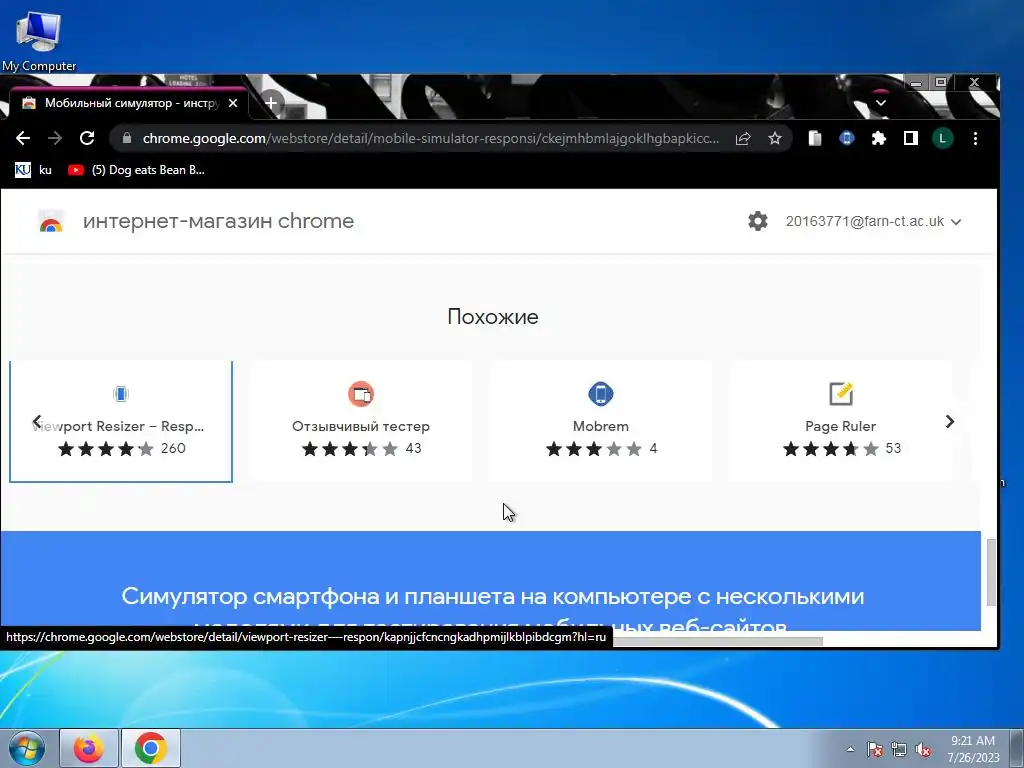Open a new tab with plus button
Image resolution: width=1024 pixels, height=768 pixels.
click(x=271, y=103)
